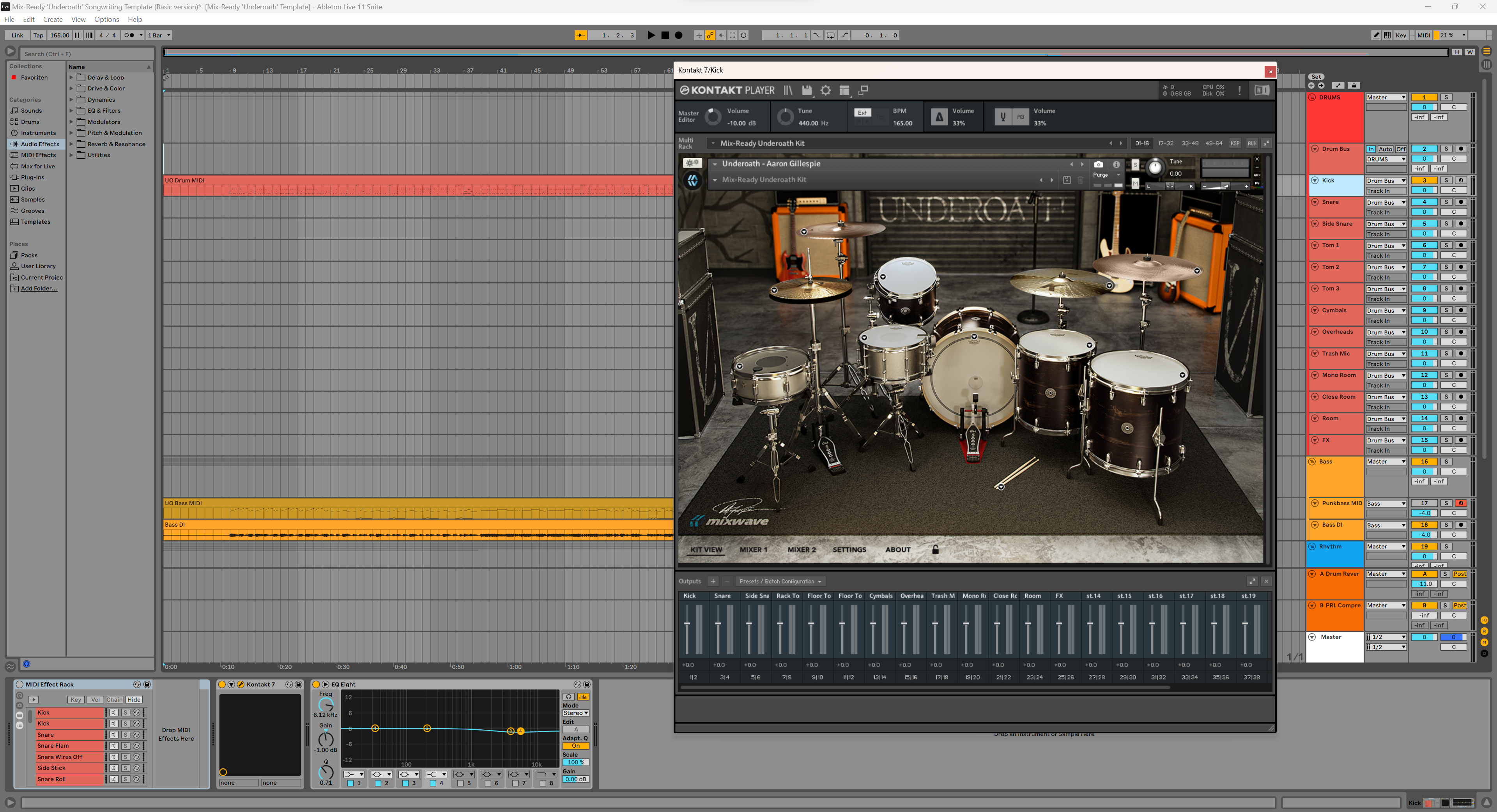
Task: Toggle the Ableton metronome button
Action: click(x=129, y=35)
